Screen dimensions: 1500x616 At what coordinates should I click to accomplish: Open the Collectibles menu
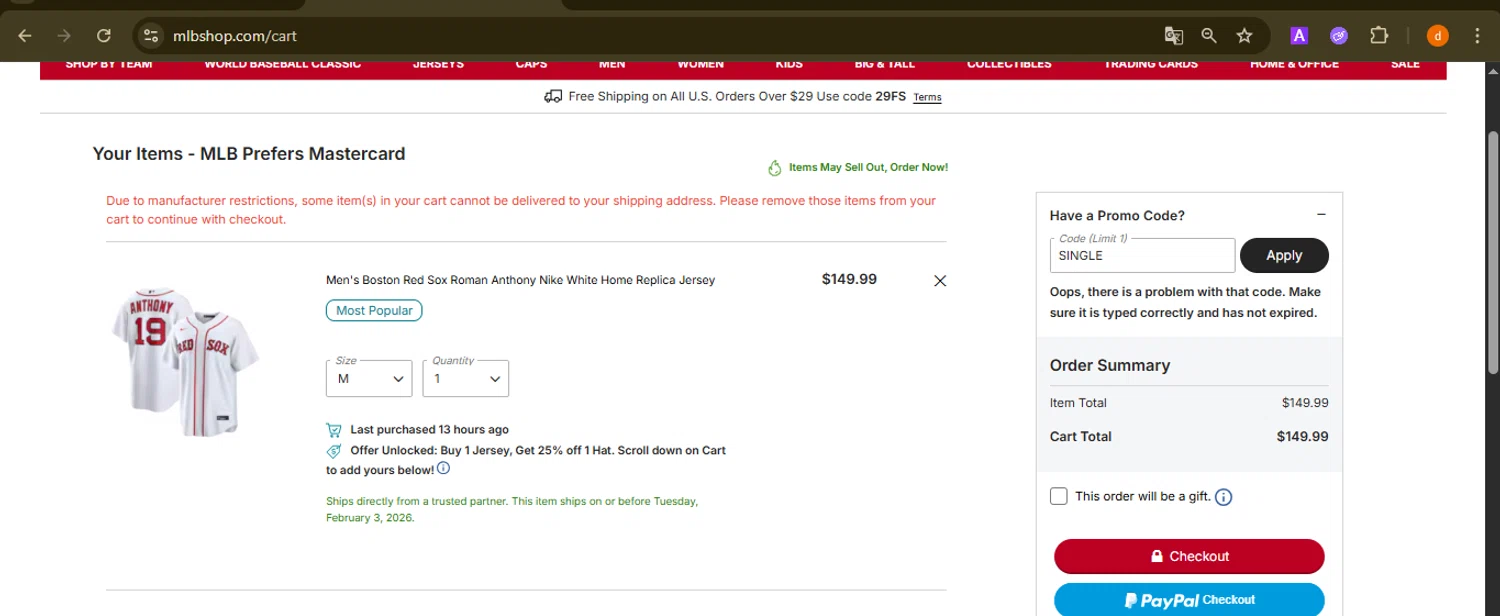1009,65
